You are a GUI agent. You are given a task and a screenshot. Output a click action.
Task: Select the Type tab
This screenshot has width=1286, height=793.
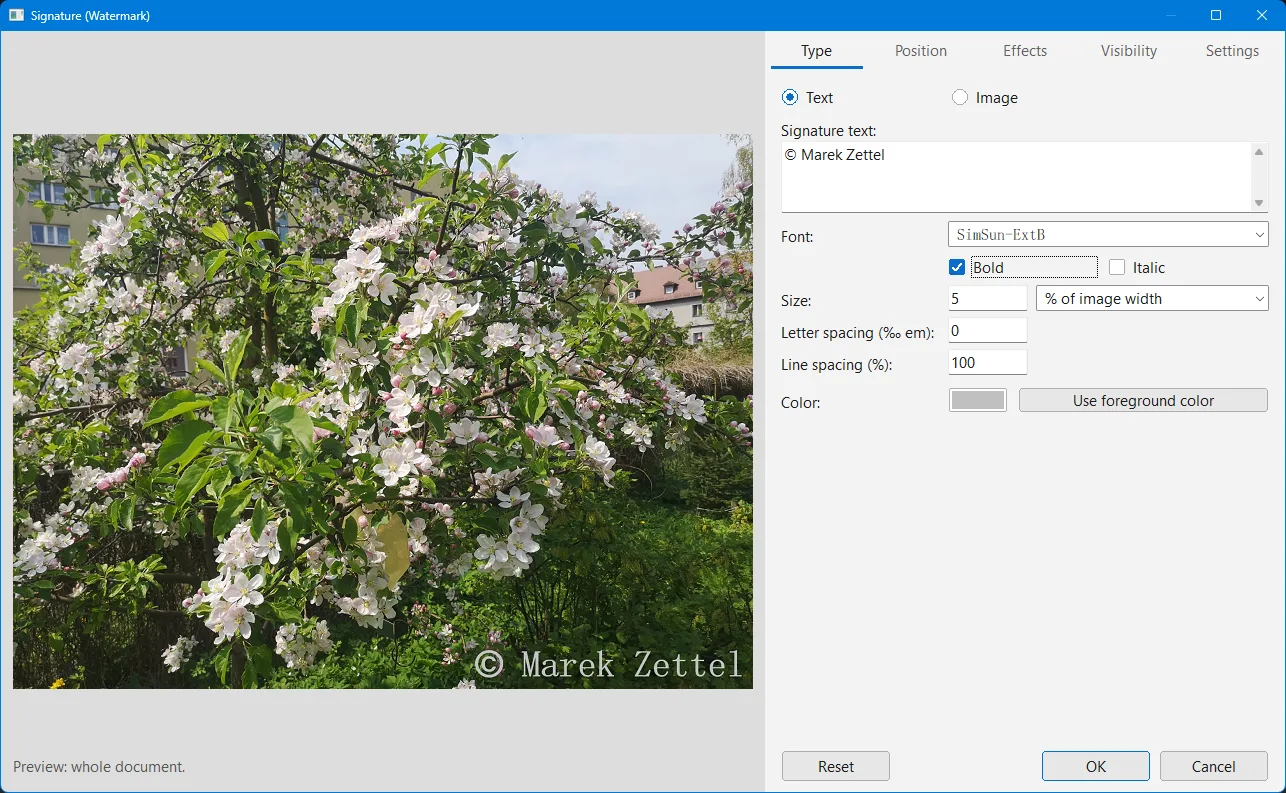(816, 51)
